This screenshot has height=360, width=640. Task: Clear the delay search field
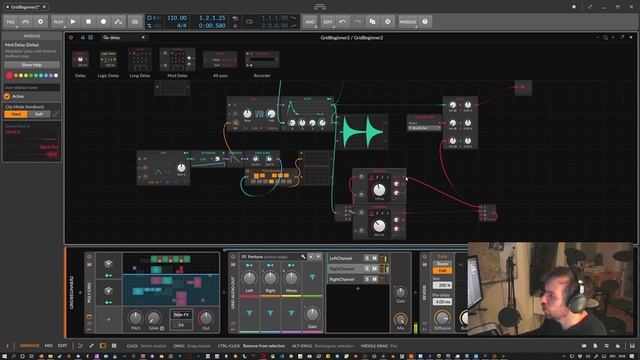(x=143, y=38)
